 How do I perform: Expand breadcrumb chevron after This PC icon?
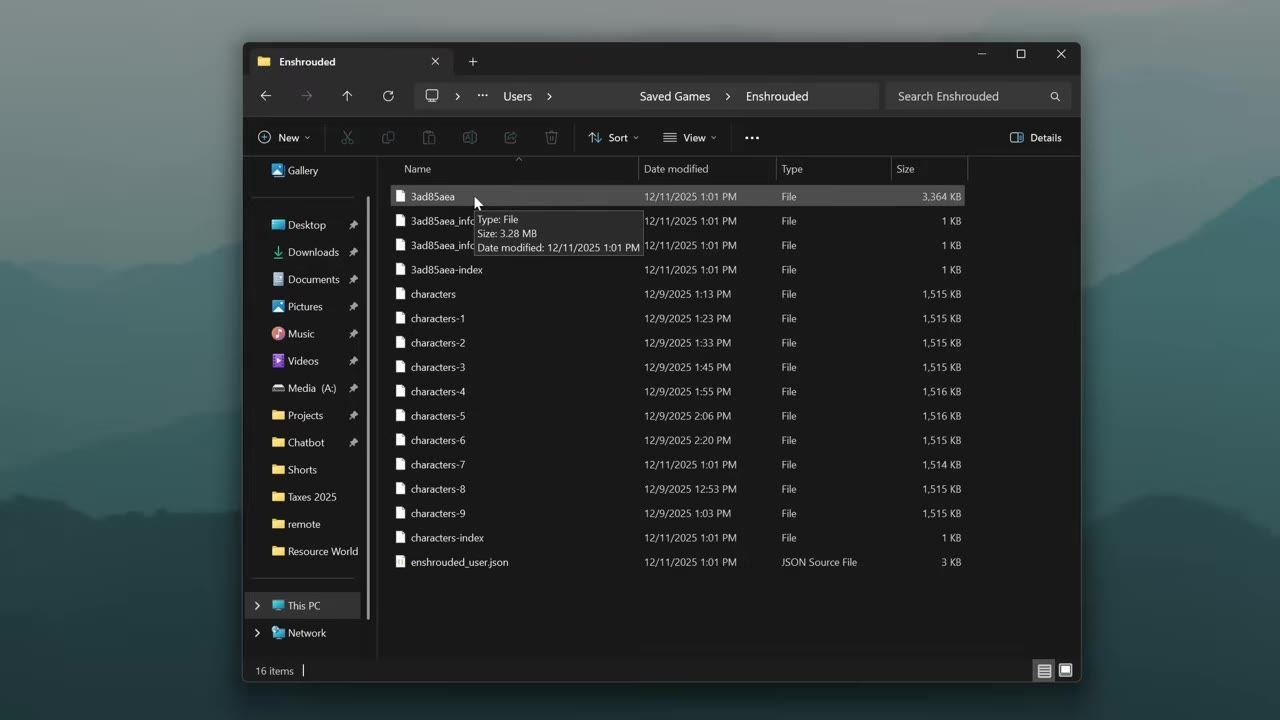[457, 97]
